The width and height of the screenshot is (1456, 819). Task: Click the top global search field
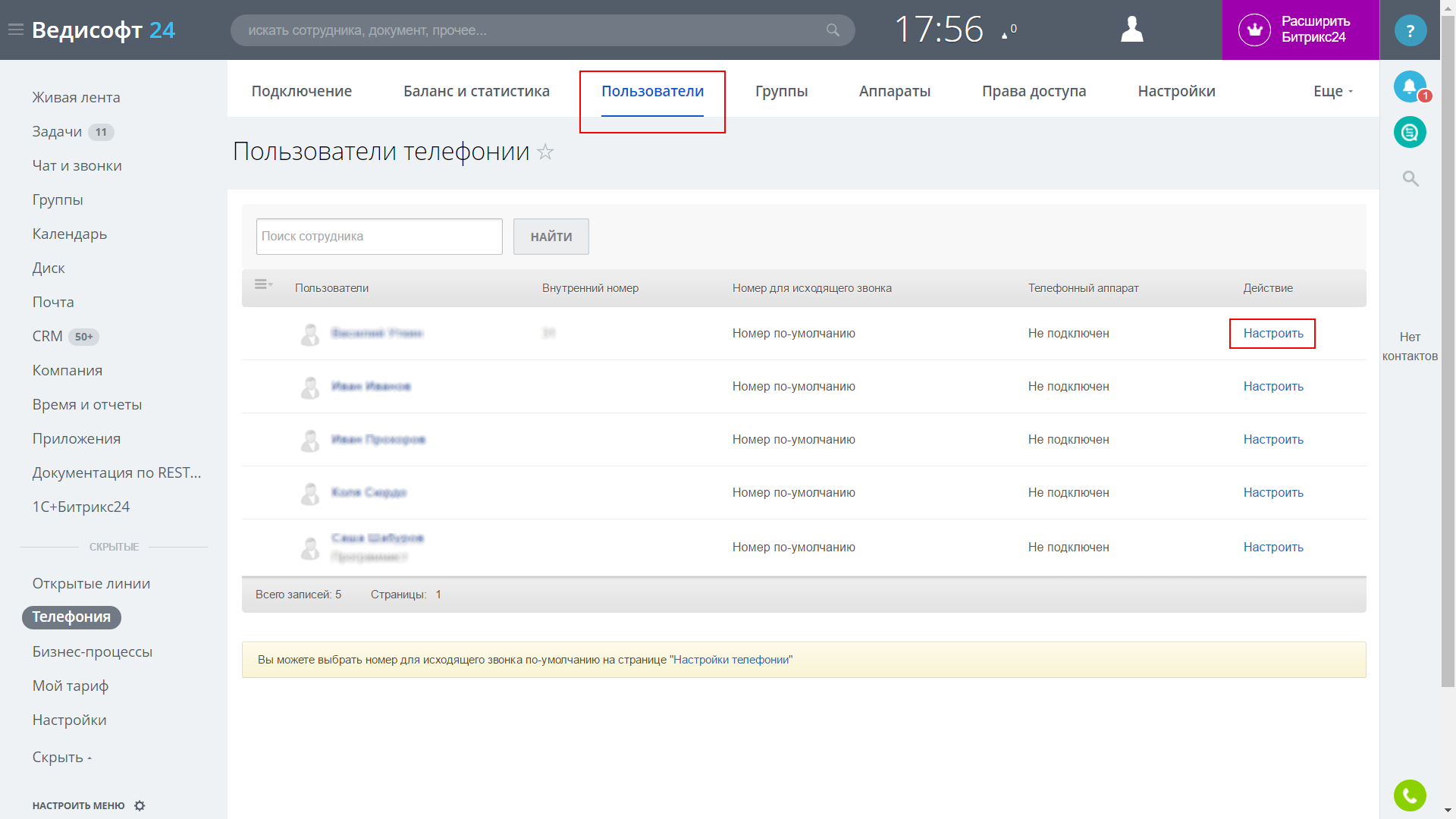pos(542,30)
